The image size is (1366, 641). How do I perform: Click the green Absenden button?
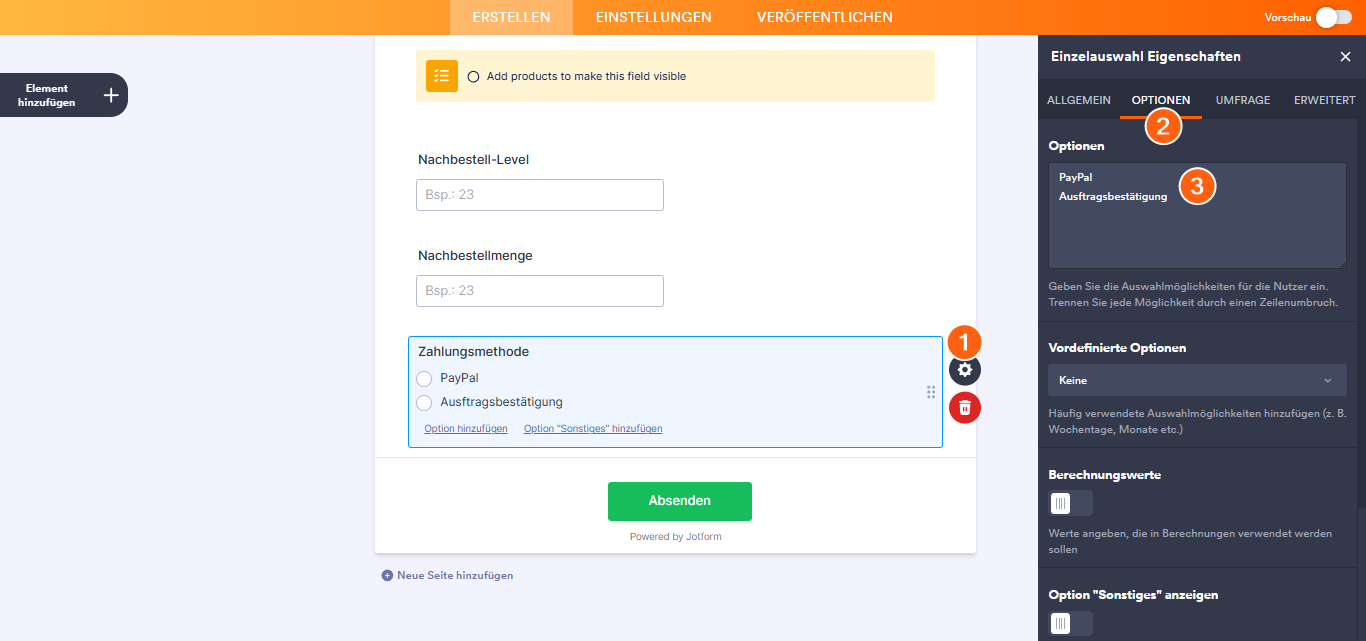679,501
